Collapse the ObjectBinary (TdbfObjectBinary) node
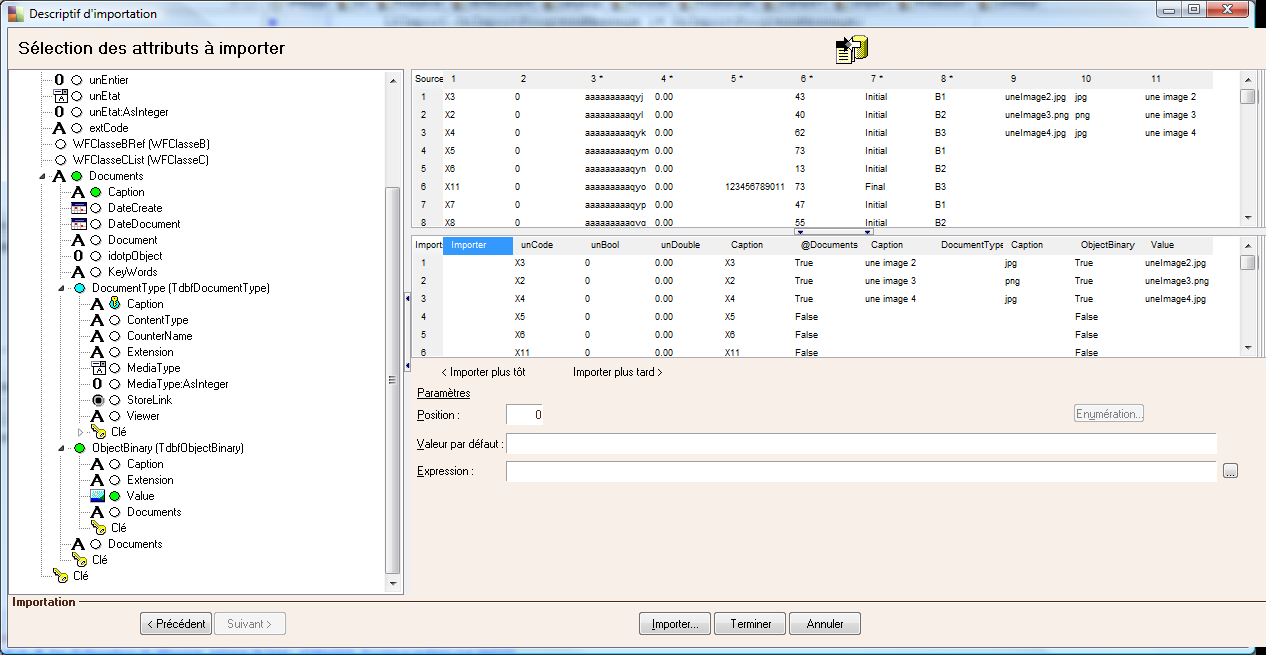 click(x=62, y=448)
